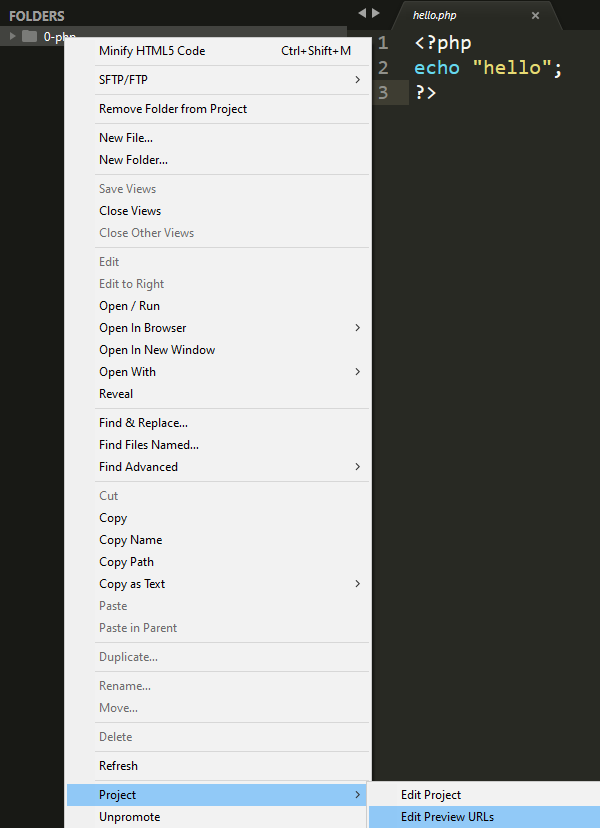Viewport: 600px width, 828px height.
Task: Click Refresh in the context menu
Action: (118, 766)
